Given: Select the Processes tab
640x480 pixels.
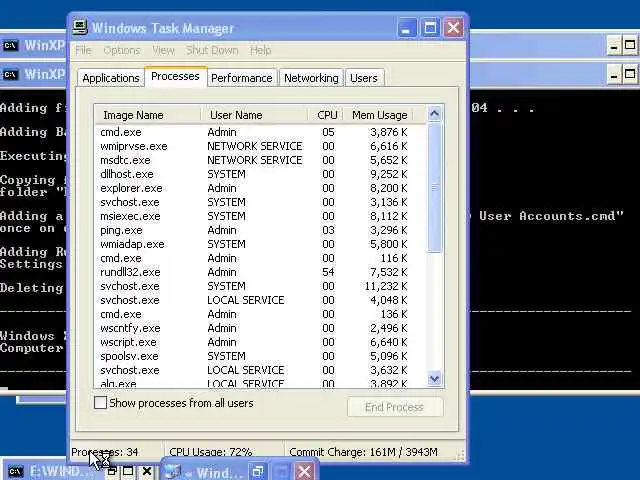Looking at the screenshot, I should pyautogui.click(x=175, y=76).
